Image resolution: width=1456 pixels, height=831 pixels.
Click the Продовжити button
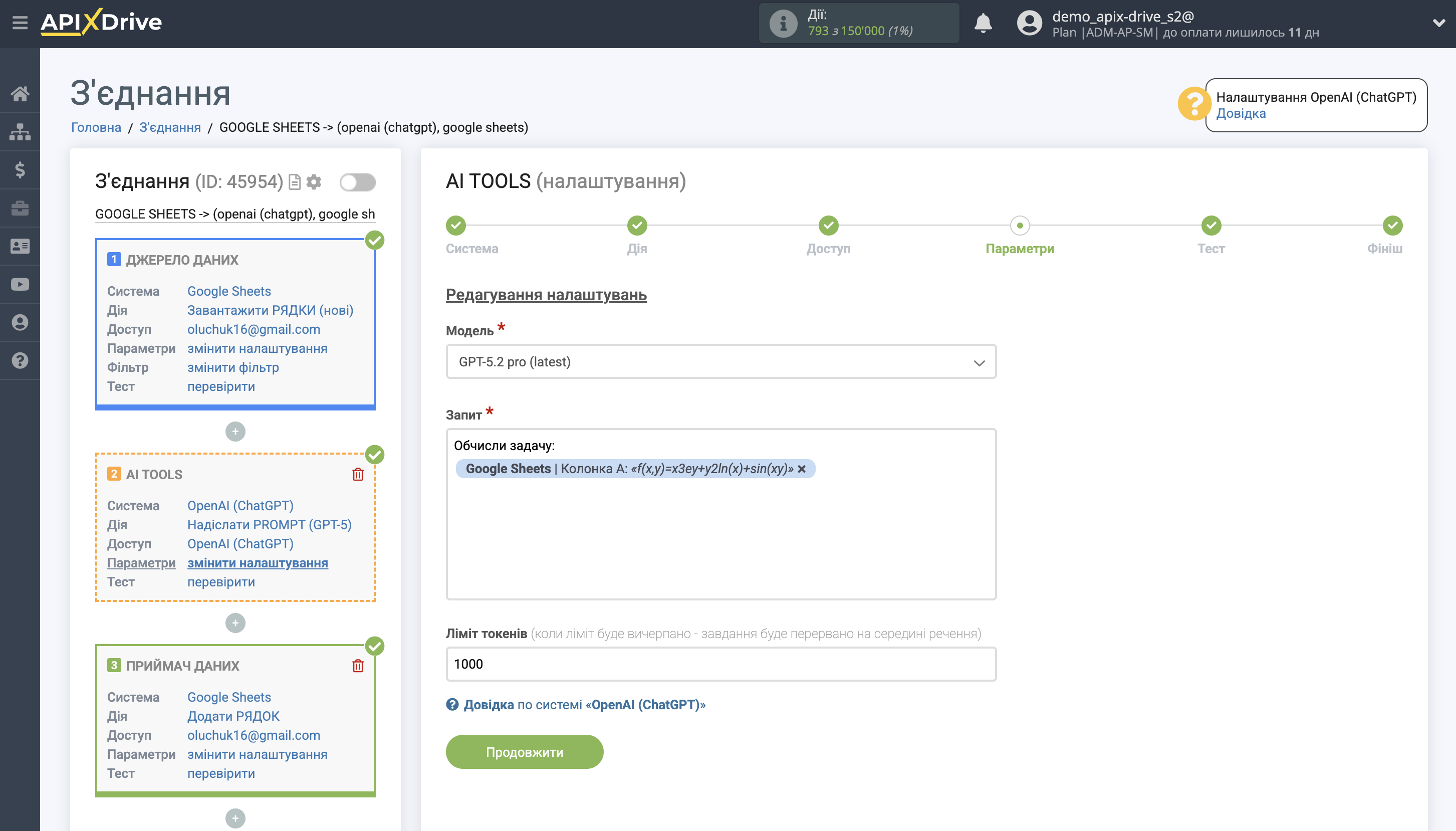pyautogui.click(x=524, y=752)
